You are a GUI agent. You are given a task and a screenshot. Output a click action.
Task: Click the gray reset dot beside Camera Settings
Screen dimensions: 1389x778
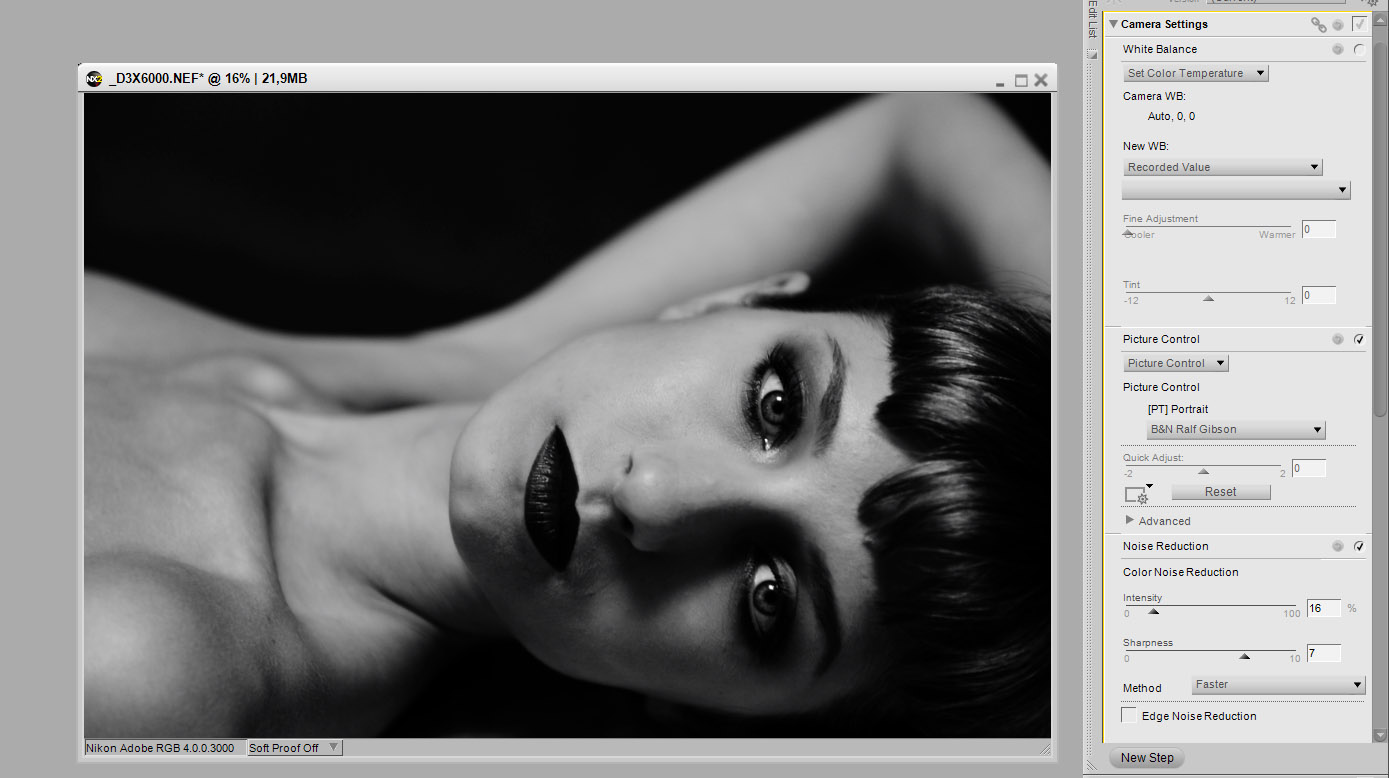[1338, 24]
